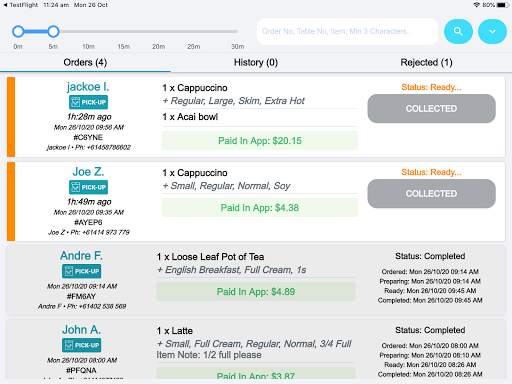Tap the PICK-UP badge under John A.
Viewport: 512px width, 384px height.
point(81,345)
